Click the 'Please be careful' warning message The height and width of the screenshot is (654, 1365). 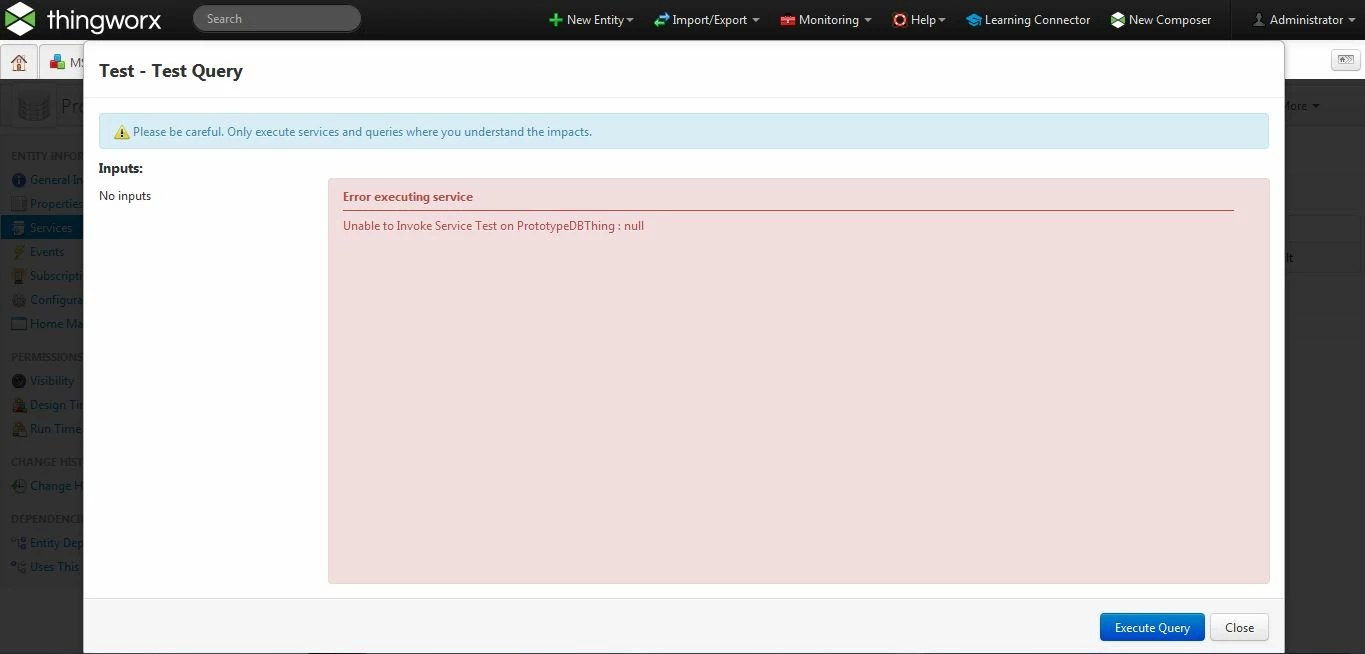[x=362, y=132]
